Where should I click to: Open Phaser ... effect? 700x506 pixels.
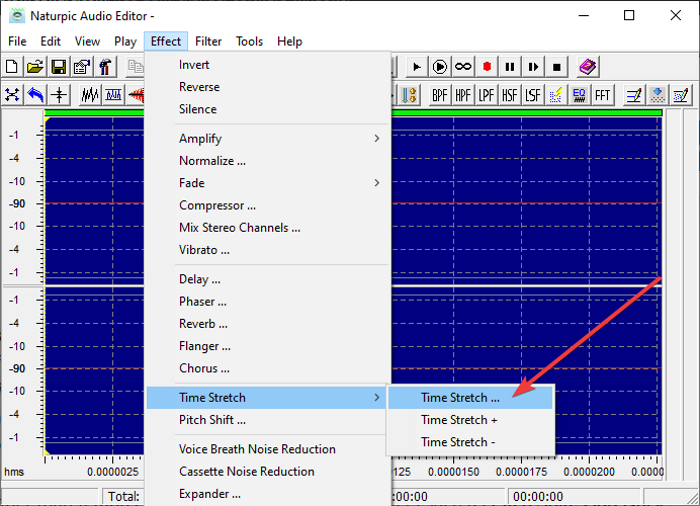tap(268, 302)
